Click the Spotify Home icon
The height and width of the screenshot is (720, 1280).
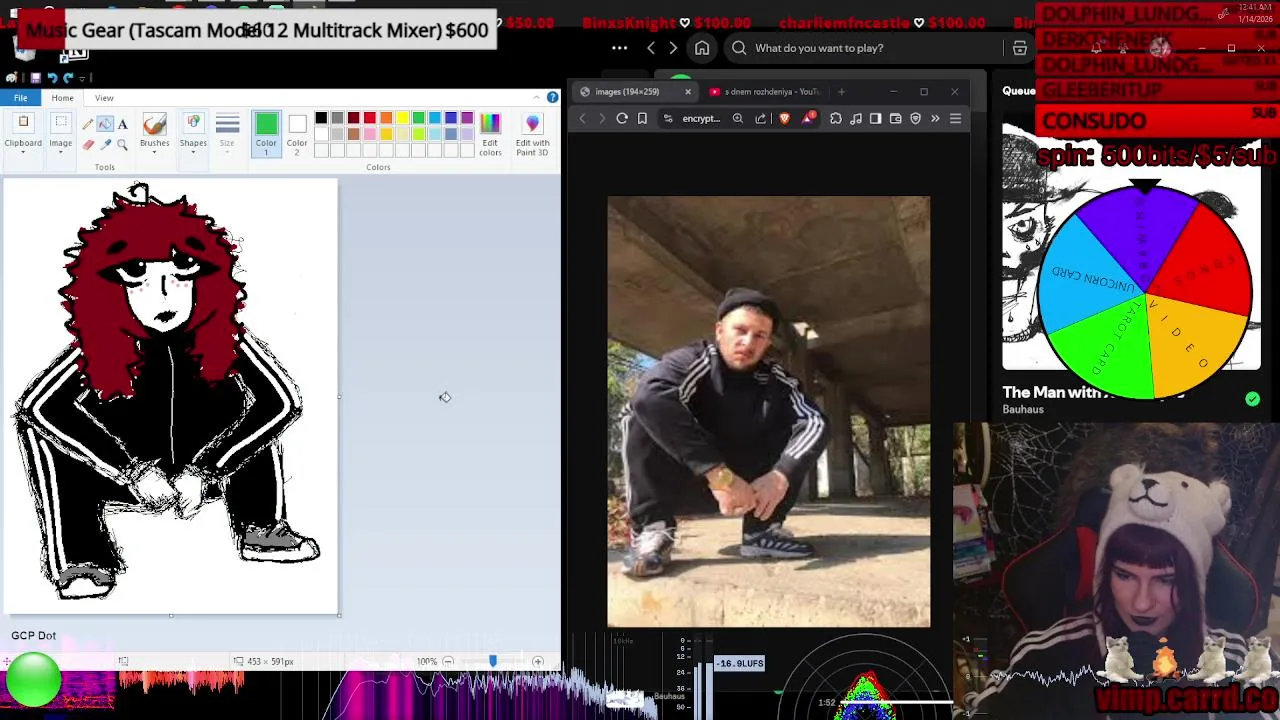pyautogui.click(x=702, y=48)
